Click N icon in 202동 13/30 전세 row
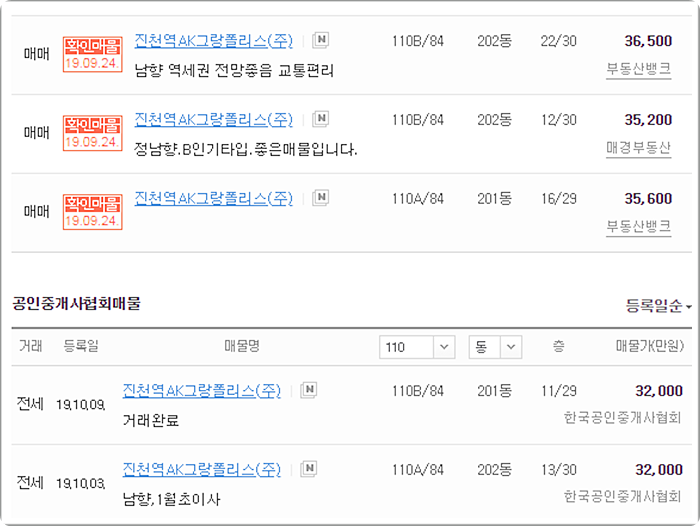This screenshot has height=526, width=700. click(308, 469)
